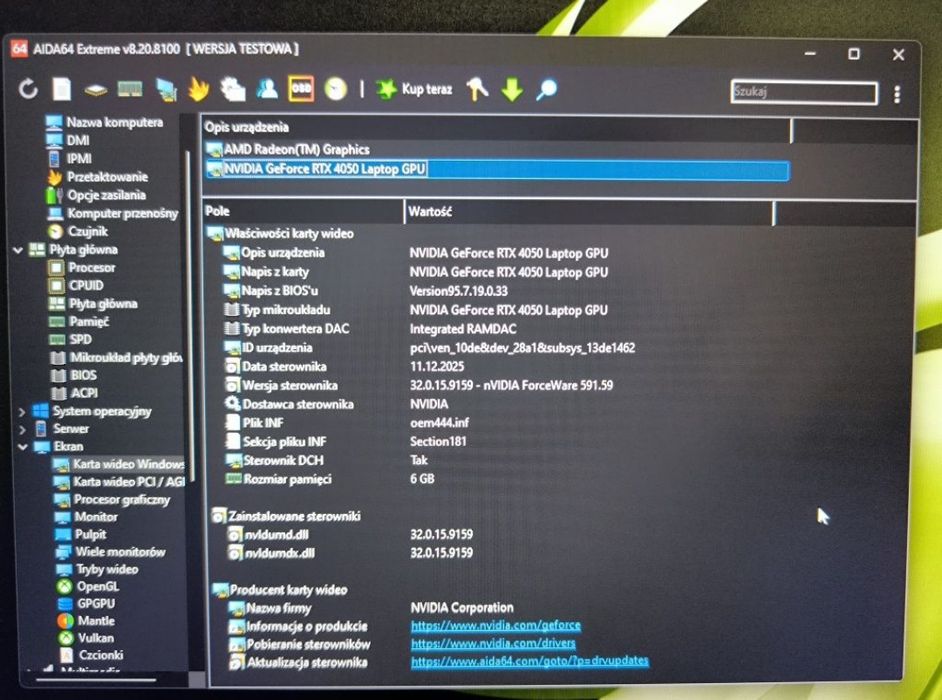Image resolution: width=942 pixels, height=700 pixels.
Task: Select NVIDIA GeForce RTX 4050 device row
Action: (x=497, y=169)
